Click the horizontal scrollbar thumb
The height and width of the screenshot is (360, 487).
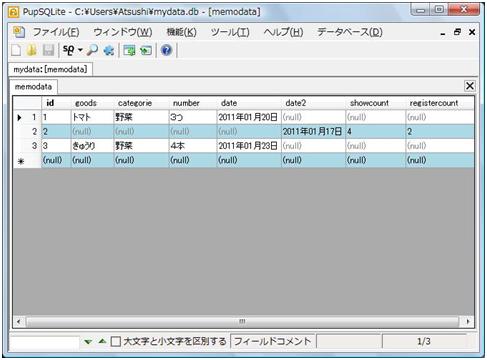pyautogui.click(x=242, y=322)
